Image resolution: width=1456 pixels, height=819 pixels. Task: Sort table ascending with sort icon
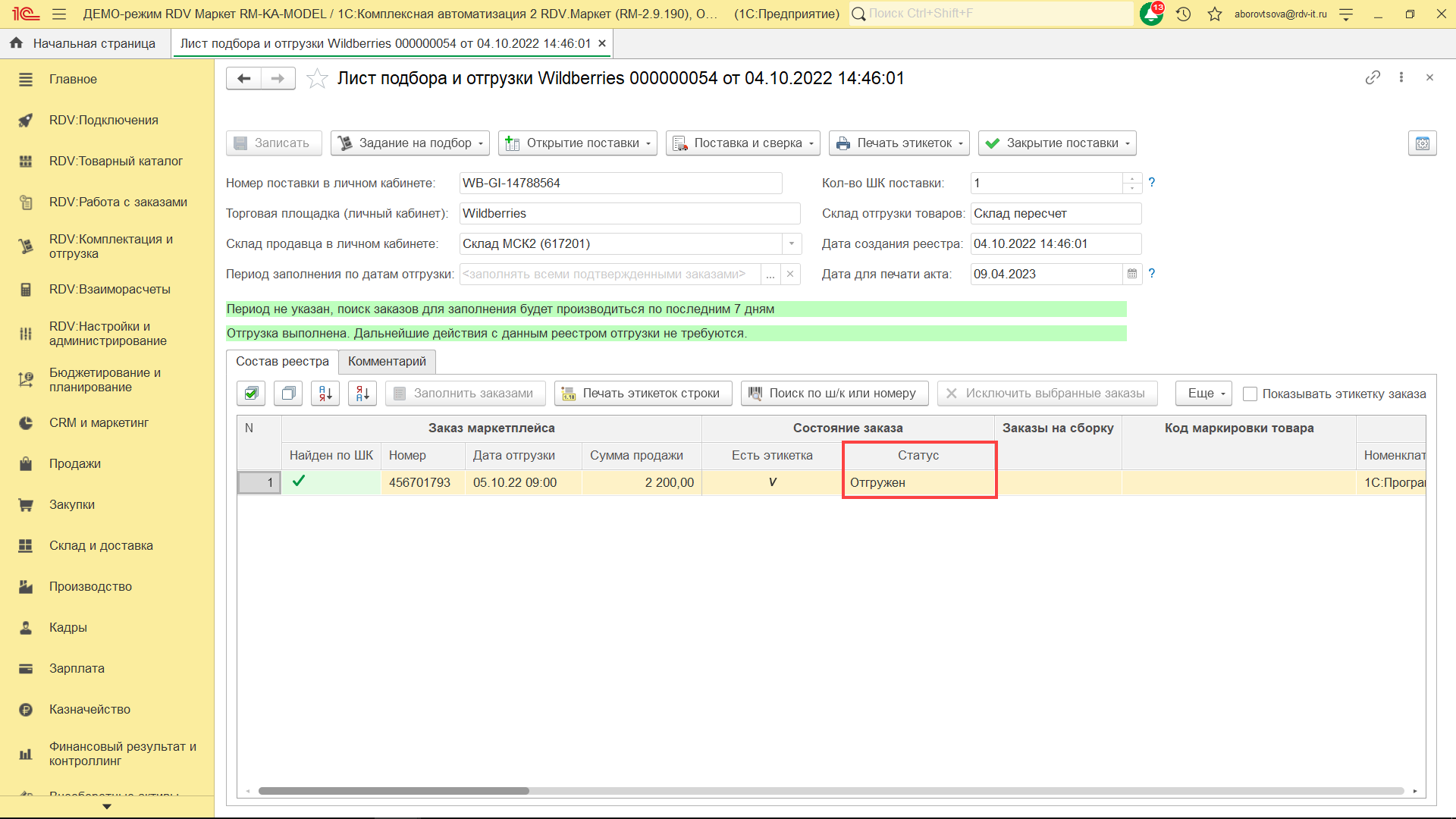tap(325, 393)
